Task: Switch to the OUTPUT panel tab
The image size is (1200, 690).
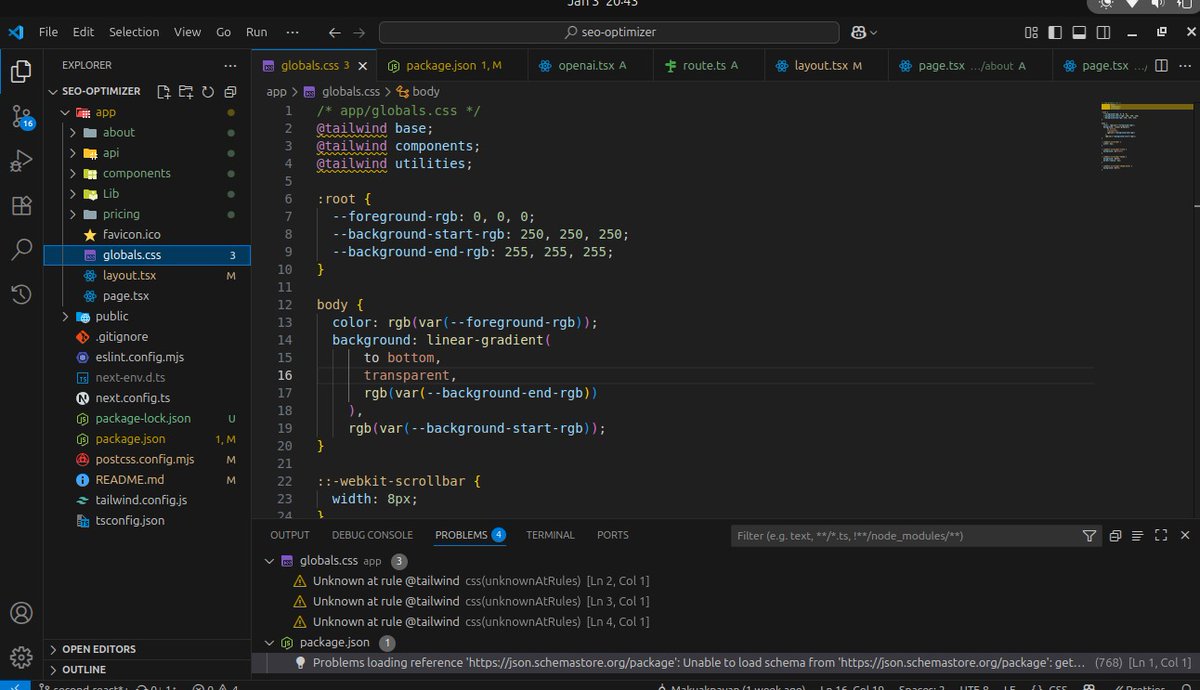Action: (290, 536)
